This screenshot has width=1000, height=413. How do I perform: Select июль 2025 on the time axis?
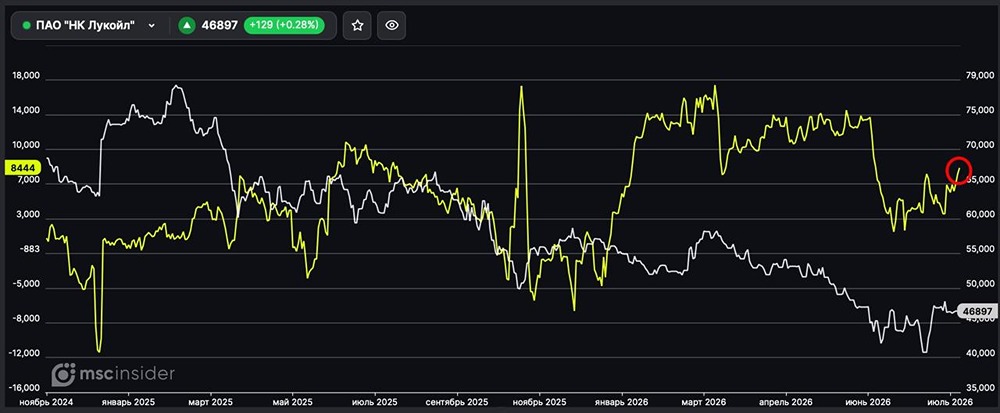tap(374, 402)
